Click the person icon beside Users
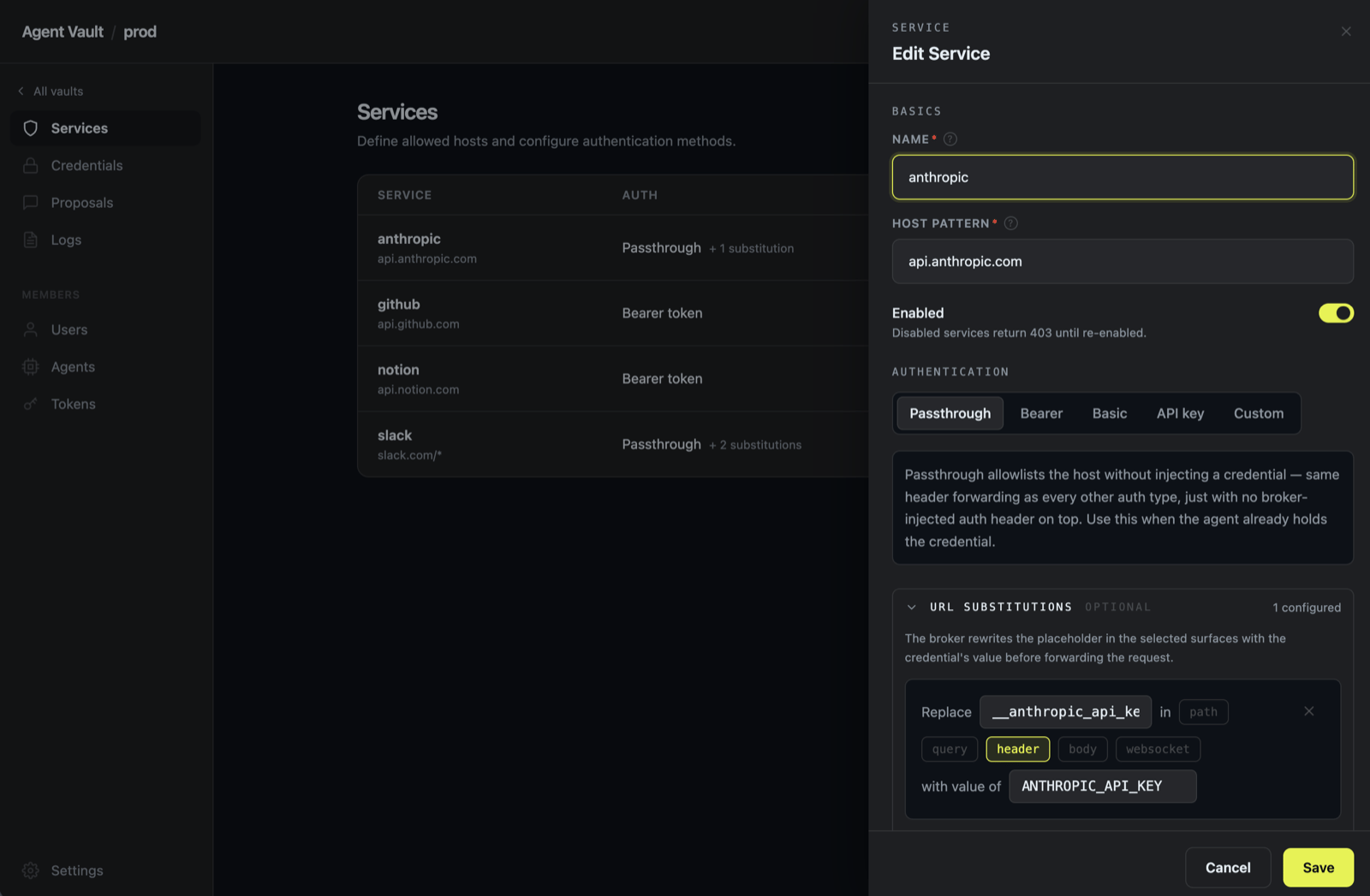 pyautogui.click(x=31, y=329)
